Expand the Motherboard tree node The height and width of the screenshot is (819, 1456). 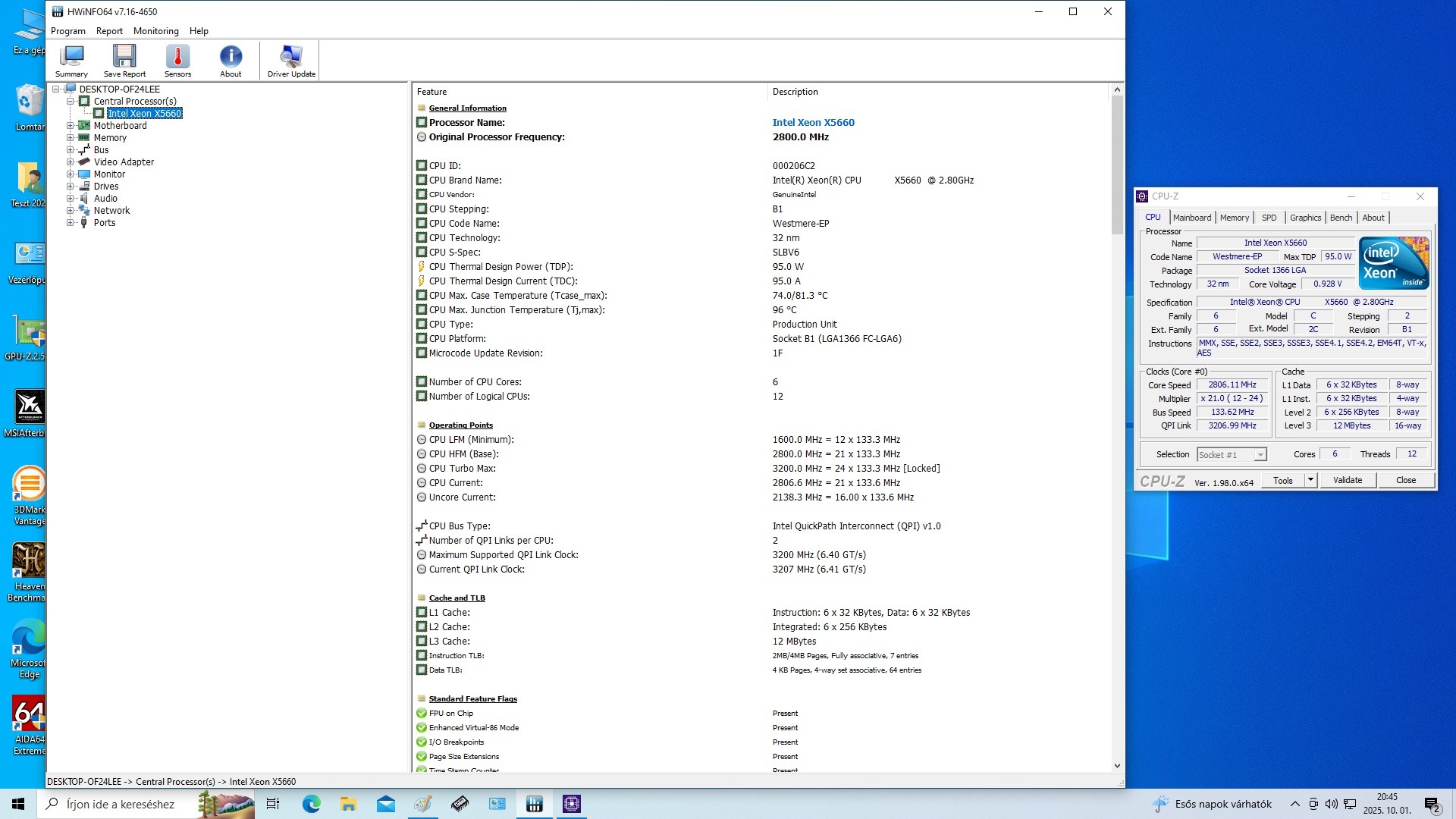pos(70,126)
